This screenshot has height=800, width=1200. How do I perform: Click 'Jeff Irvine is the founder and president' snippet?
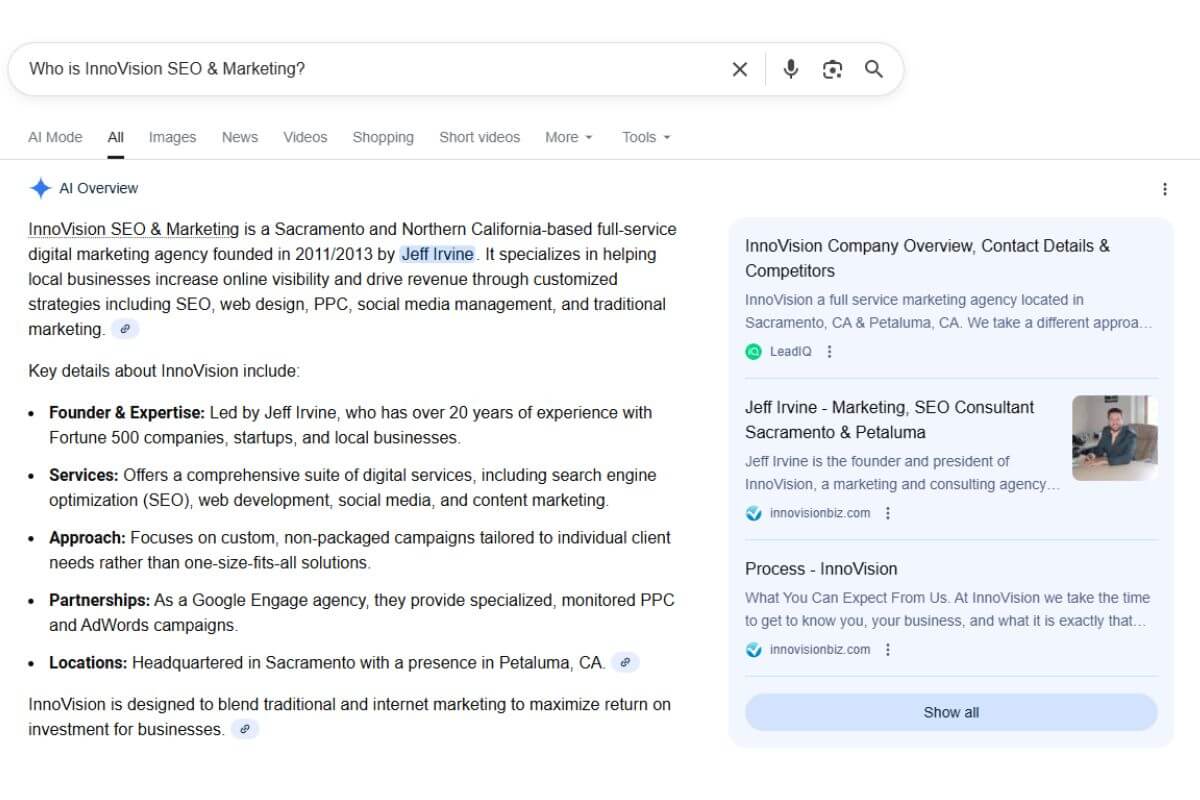(902, 473)
